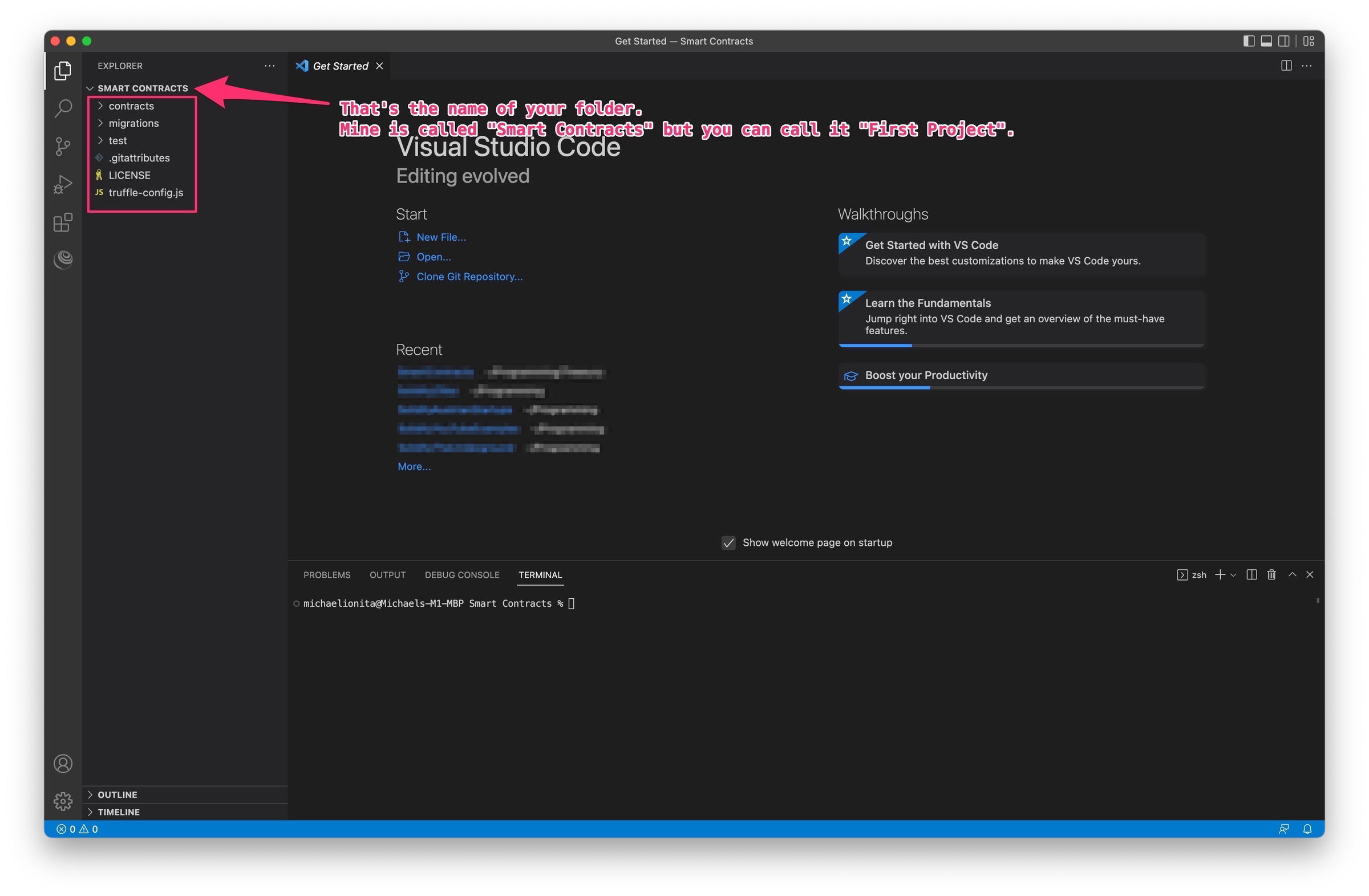Click the Open... link
This screenshot has width=1369, height=896.
pyautogui.click(x=434, y=257)
